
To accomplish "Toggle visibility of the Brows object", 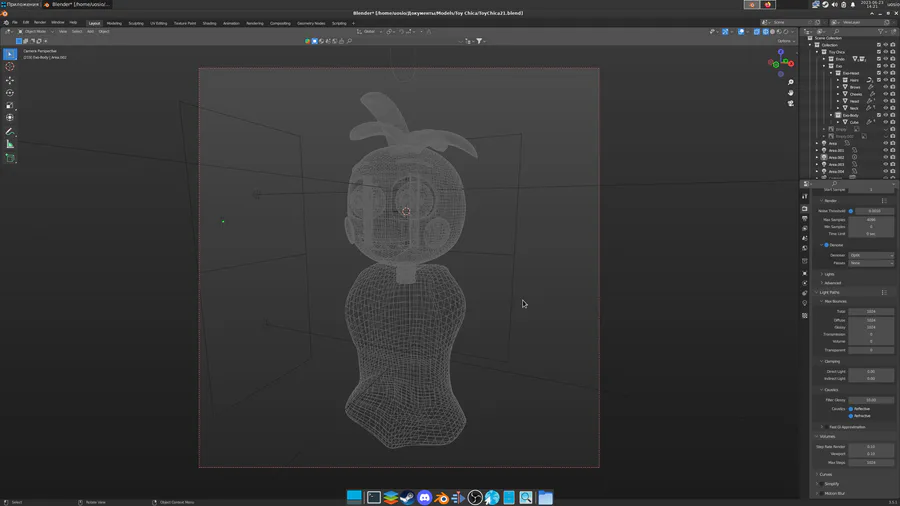I will click(x=886, y=87).
